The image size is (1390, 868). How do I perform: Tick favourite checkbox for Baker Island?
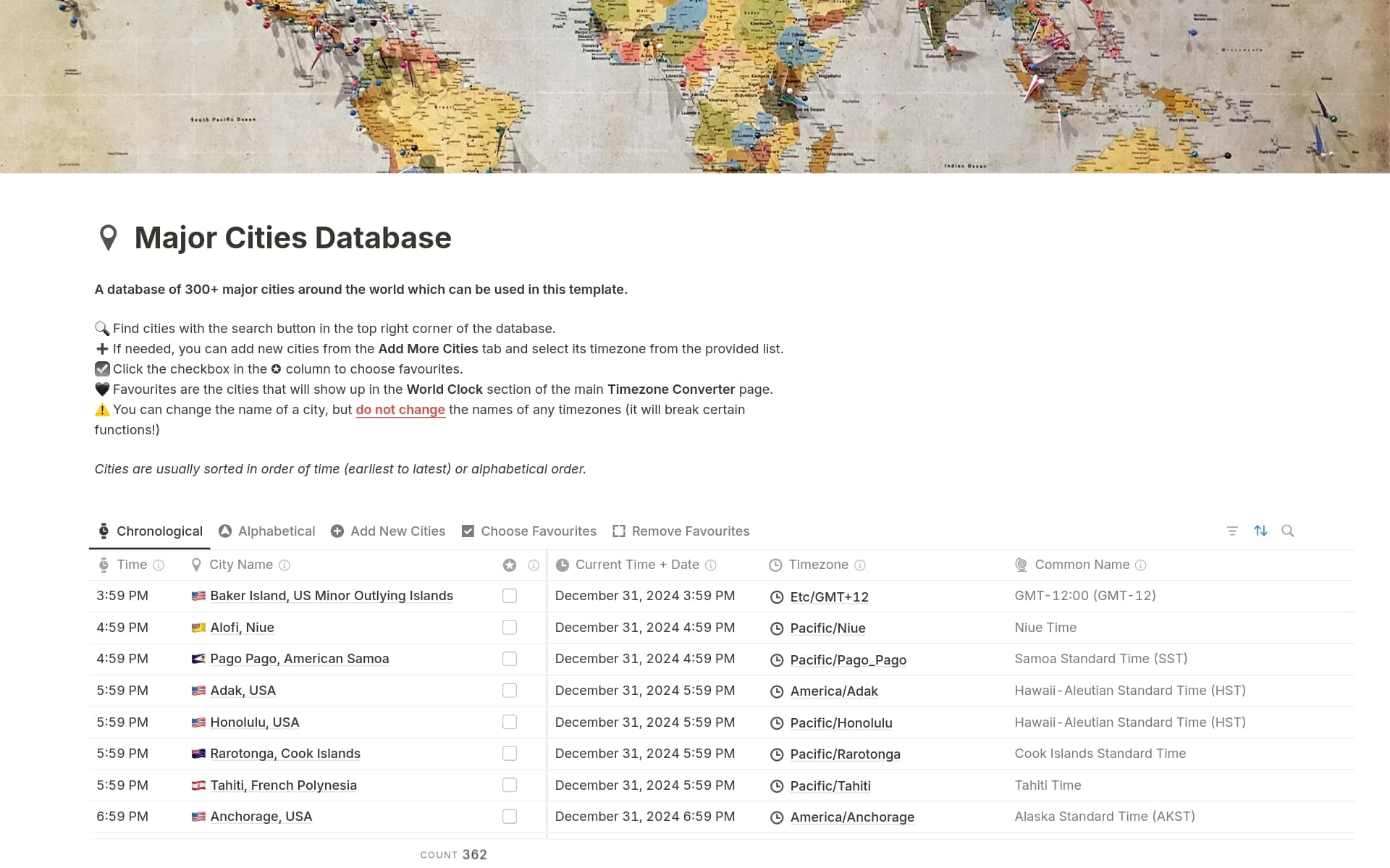[510, 596]
